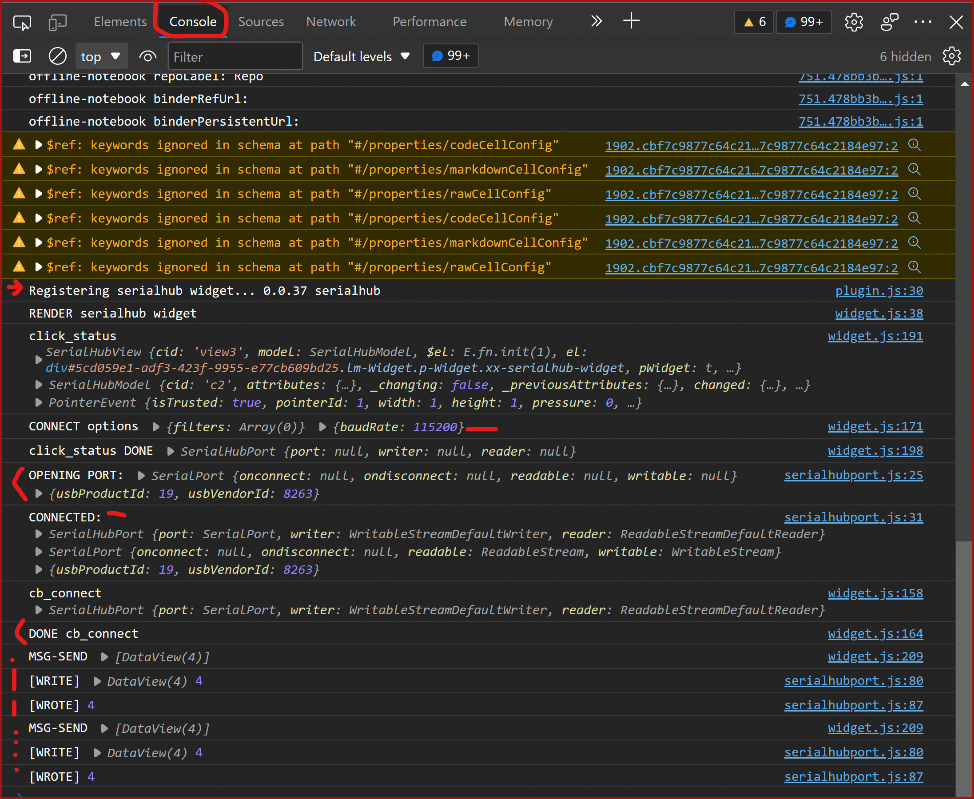This screenshot has width=974, height=799.
Task: Open the Network tab
Action: tap(331, 22)
